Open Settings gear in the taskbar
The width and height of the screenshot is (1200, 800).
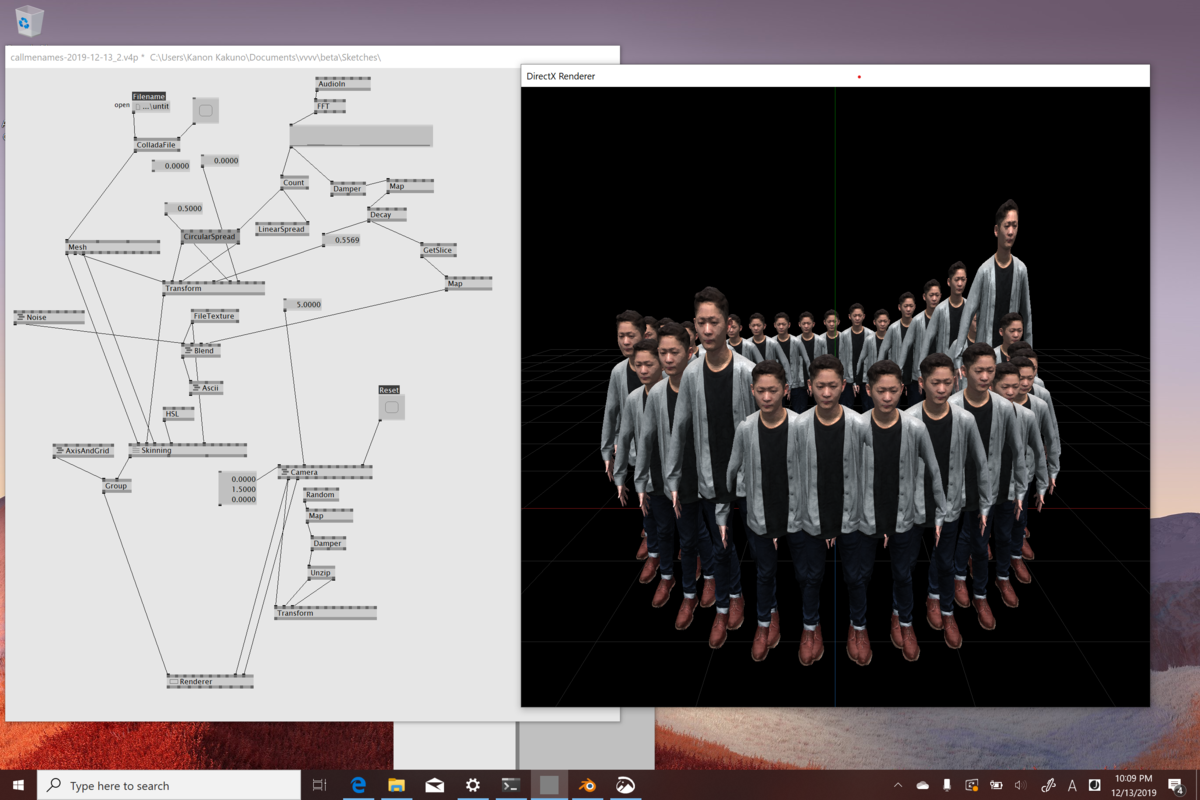(x=472, y=785)
